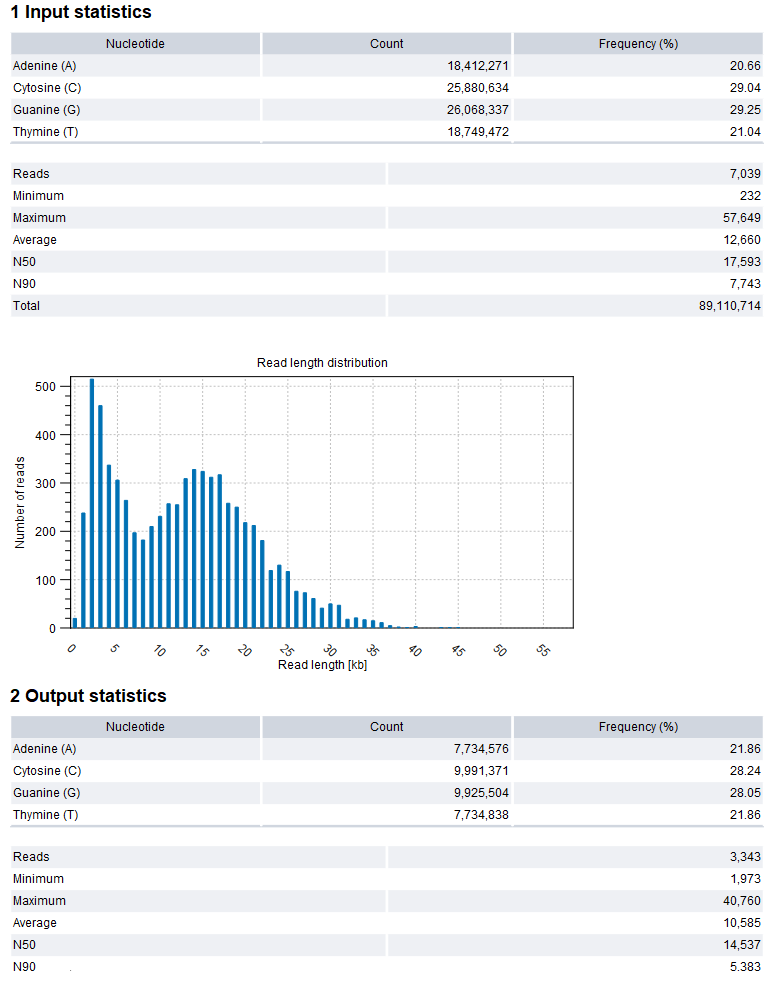Viewport: 770px width, 982px height.
Task: Select the Total value 89,110,714
Action: [727, 306]
